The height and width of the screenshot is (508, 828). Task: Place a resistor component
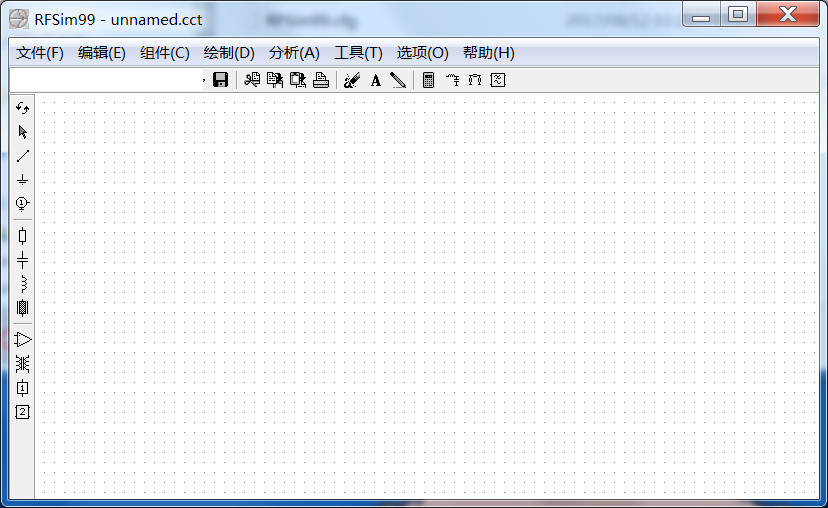pyautogui.click(x=22, y=236)
